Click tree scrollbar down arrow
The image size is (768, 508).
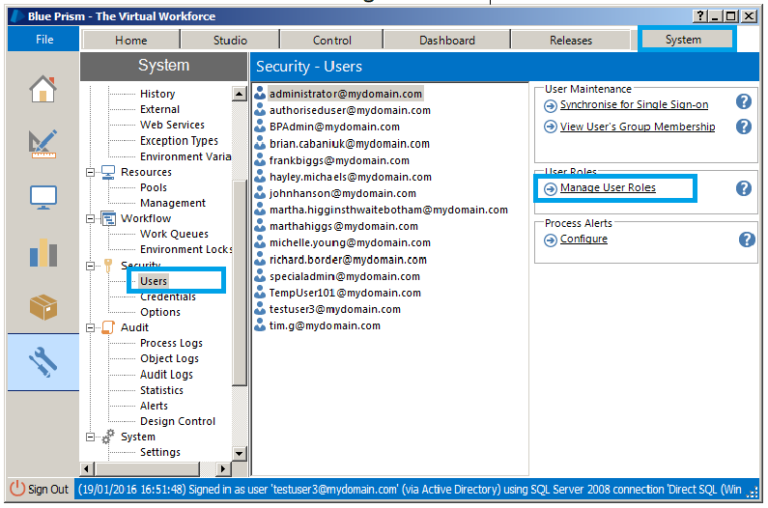(239, 453)
